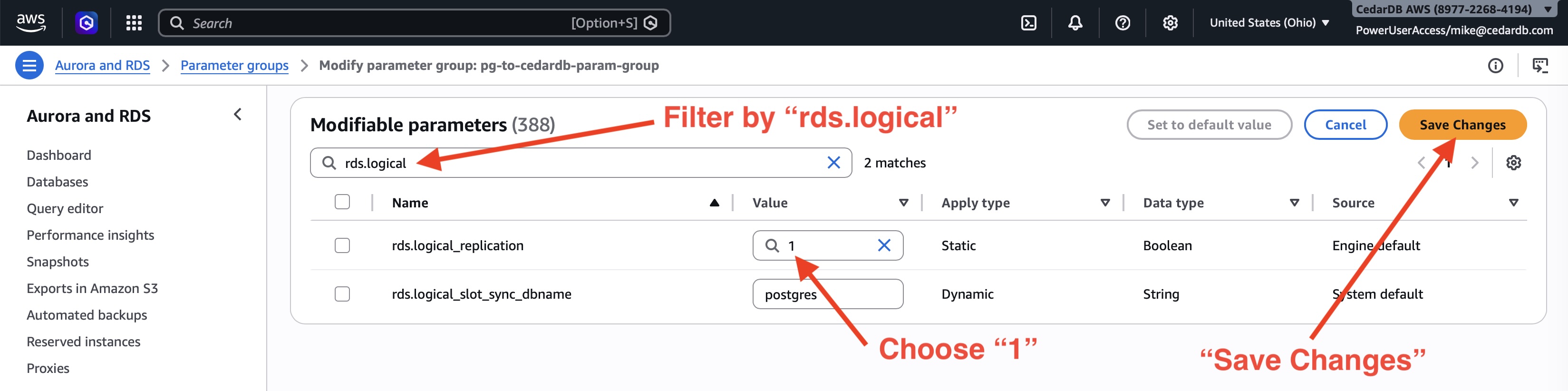Image resolution: width=1568 pixels, height=391 pixels.
Task: Click the CedarDB extension icon in header
Action: [87, 23]
